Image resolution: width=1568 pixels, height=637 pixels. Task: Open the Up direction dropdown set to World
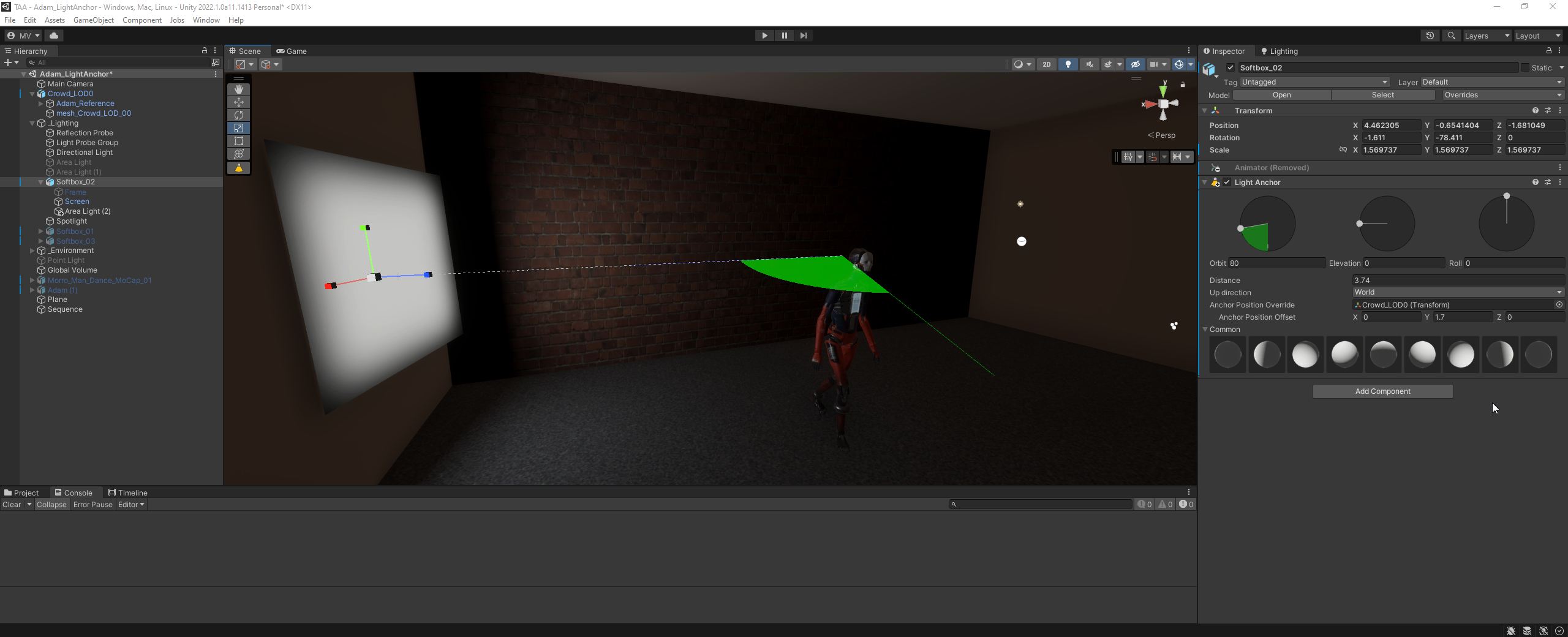point(1458,292)
